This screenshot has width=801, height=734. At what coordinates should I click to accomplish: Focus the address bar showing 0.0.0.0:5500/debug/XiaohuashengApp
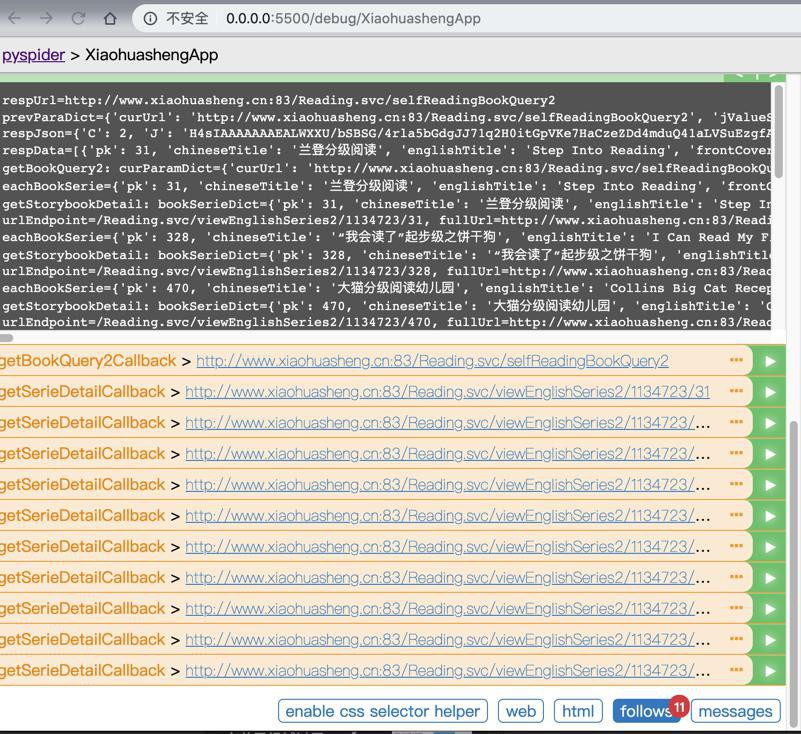(x=353, y=19)
